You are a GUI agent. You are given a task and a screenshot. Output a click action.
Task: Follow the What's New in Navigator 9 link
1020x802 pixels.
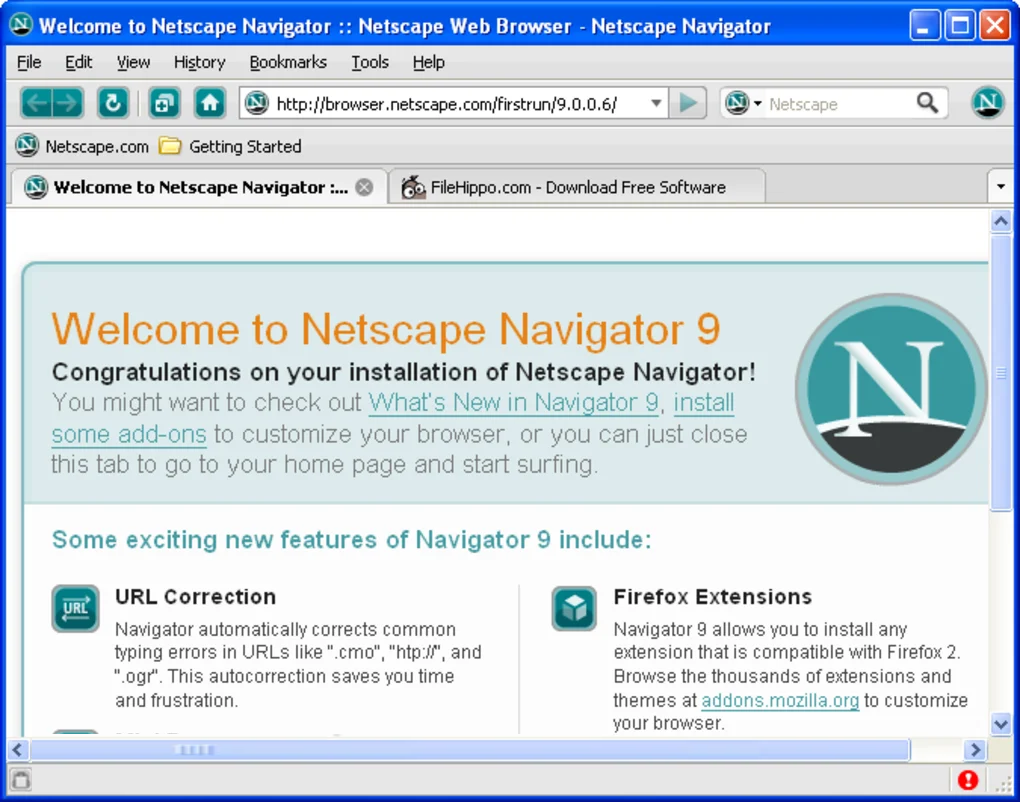point(513,403)
